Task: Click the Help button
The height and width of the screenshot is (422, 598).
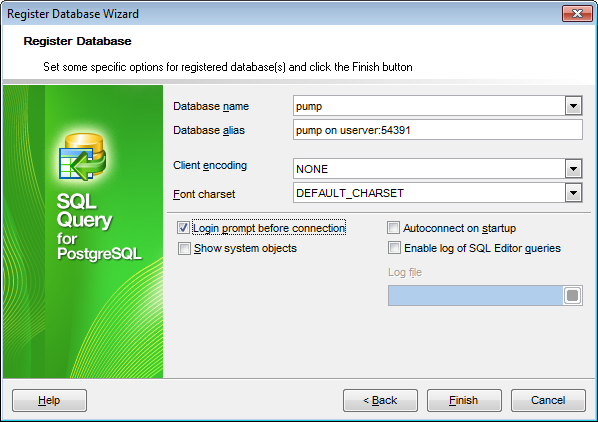Action: click(x=49, y=400)
